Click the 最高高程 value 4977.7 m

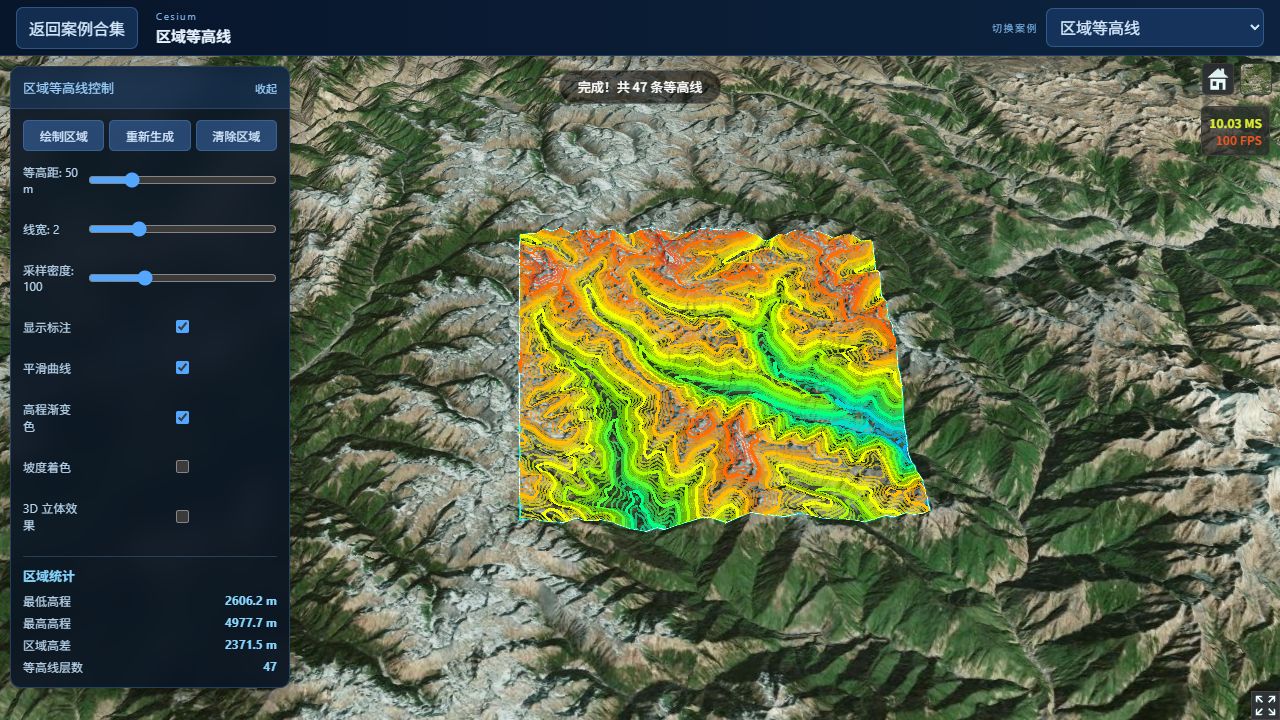click(x=250, y=623)
